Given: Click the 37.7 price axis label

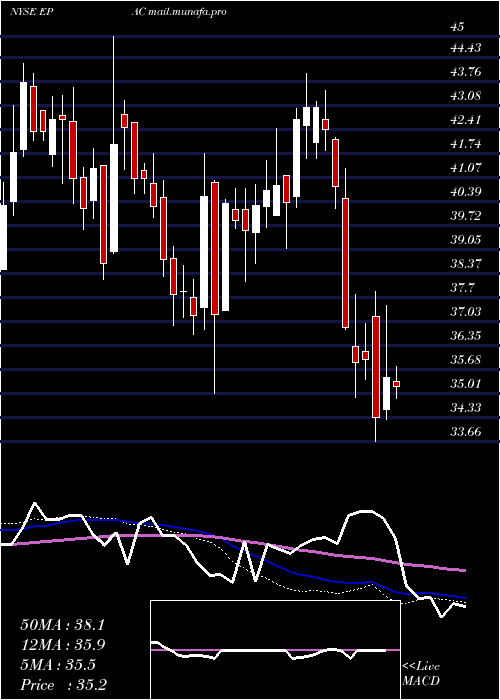Looking at the screenshot, I should (463, 288).
